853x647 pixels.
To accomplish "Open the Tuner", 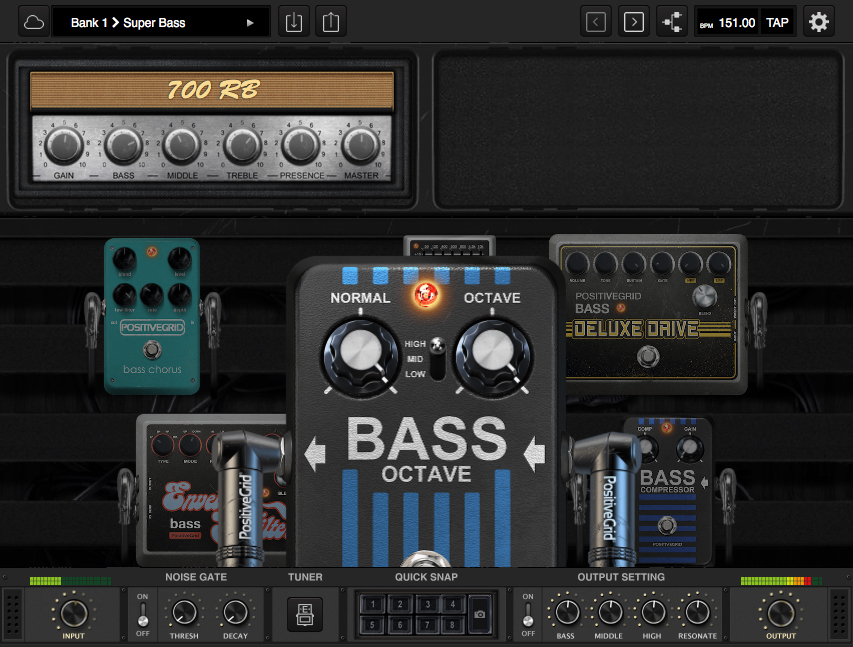I will 305,614.
